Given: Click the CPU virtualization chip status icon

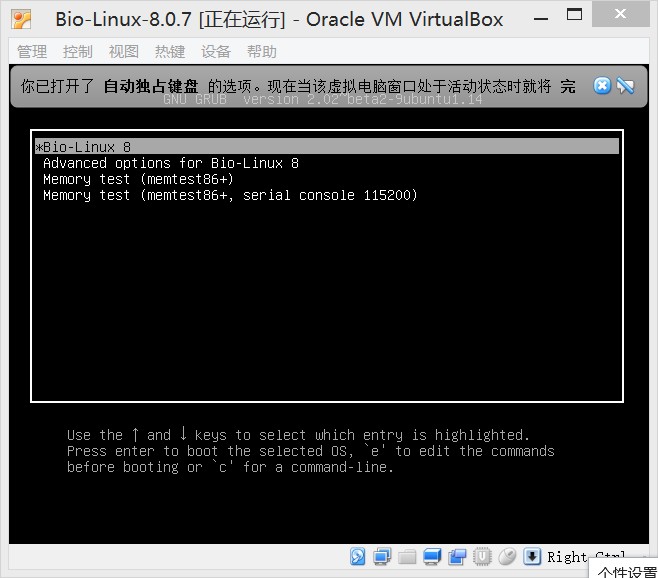Looking at the screenshot, I should 482,557.
